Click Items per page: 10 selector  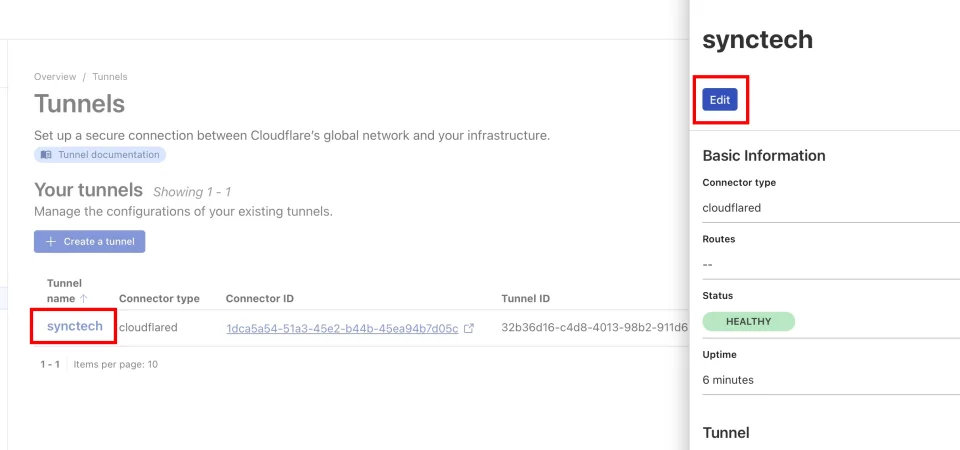[116, 364]
